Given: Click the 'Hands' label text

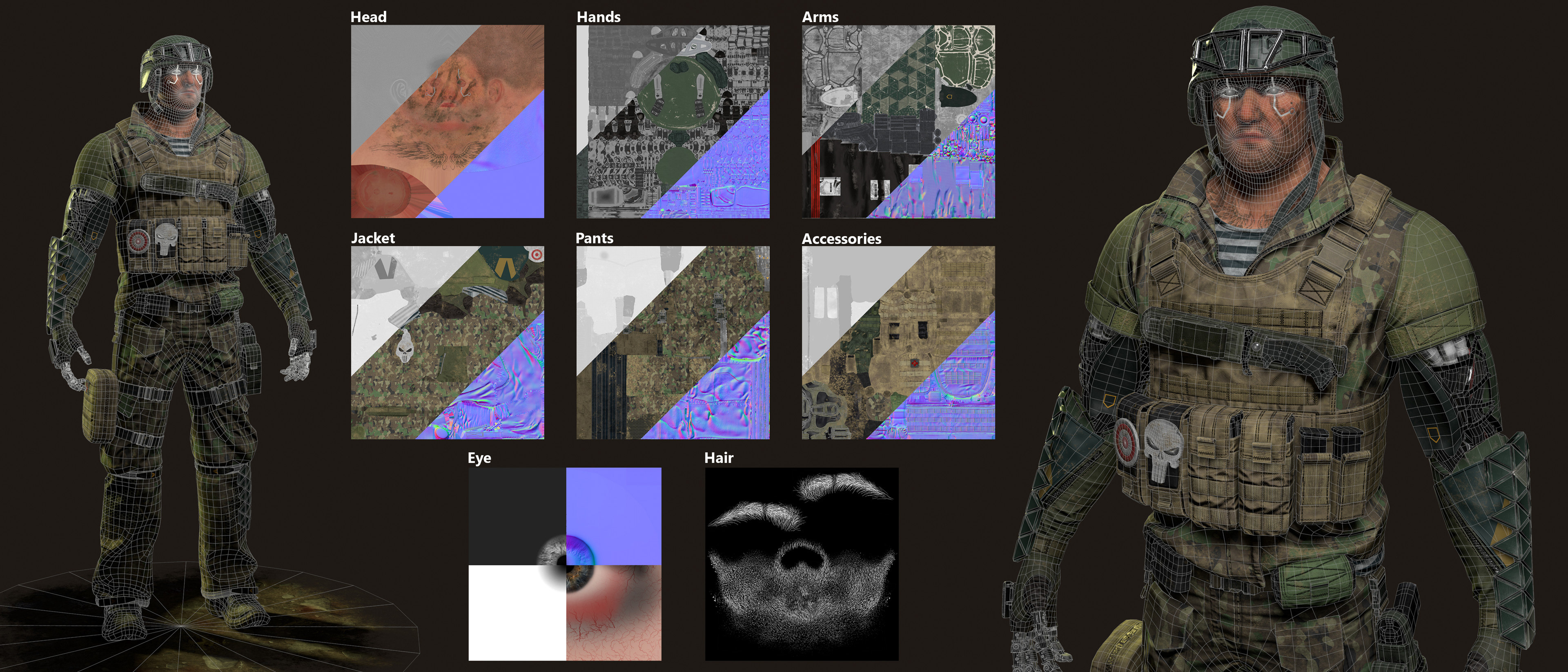Looking at the screenshot, I should pos(598,17).
